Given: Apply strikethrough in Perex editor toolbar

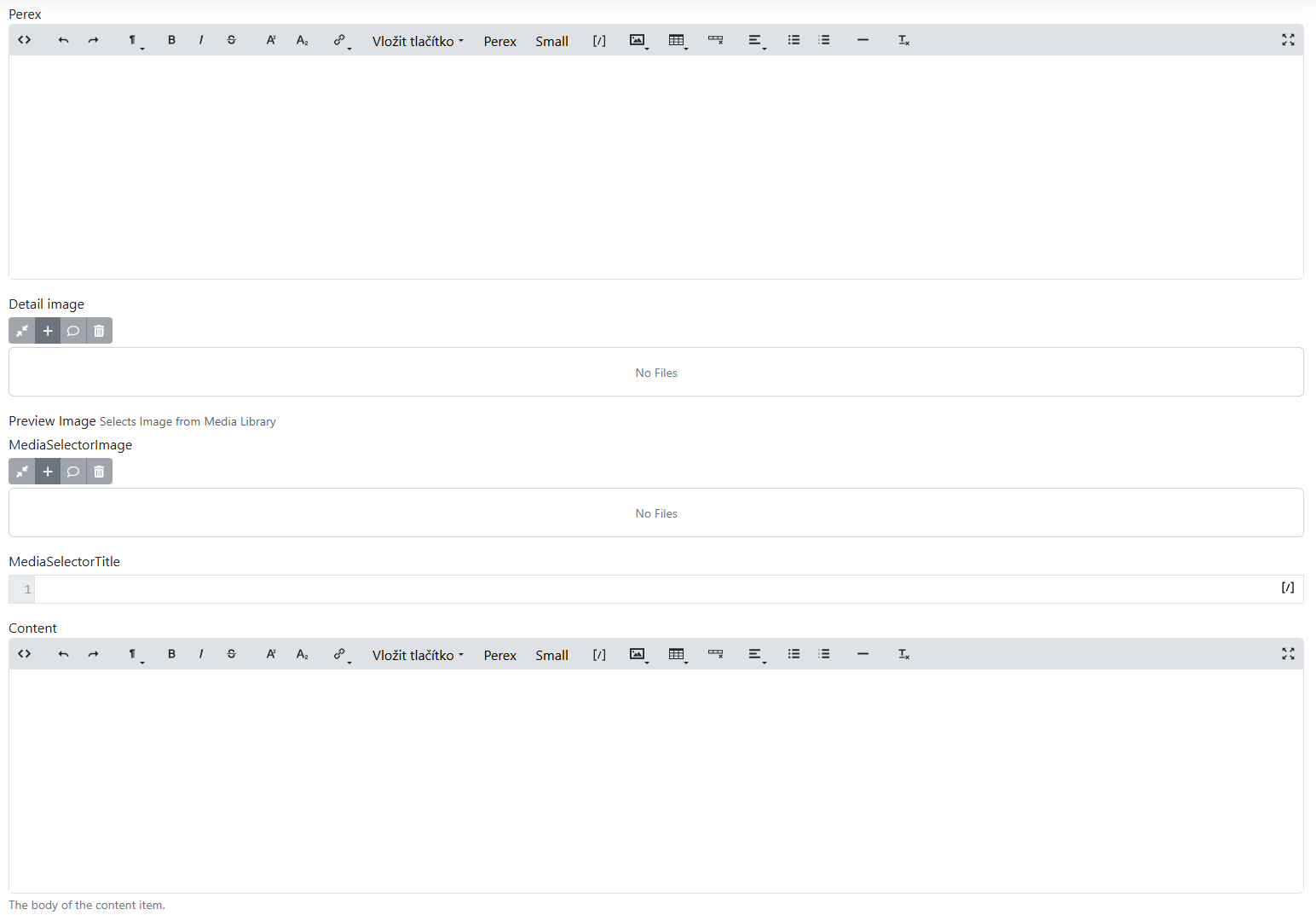Looking at the screenshot, I should (231, 40).
